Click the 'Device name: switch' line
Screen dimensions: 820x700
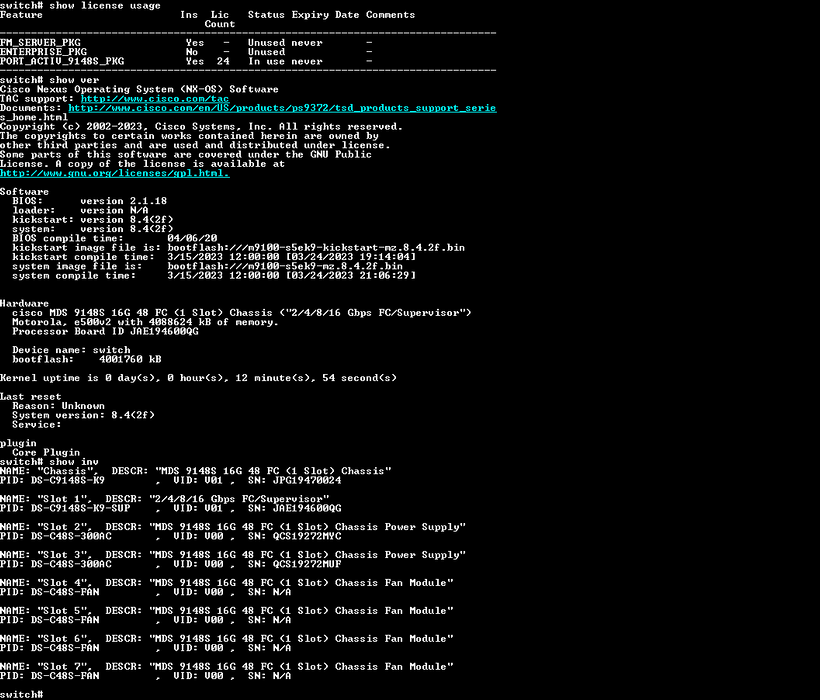pos(71,350)
